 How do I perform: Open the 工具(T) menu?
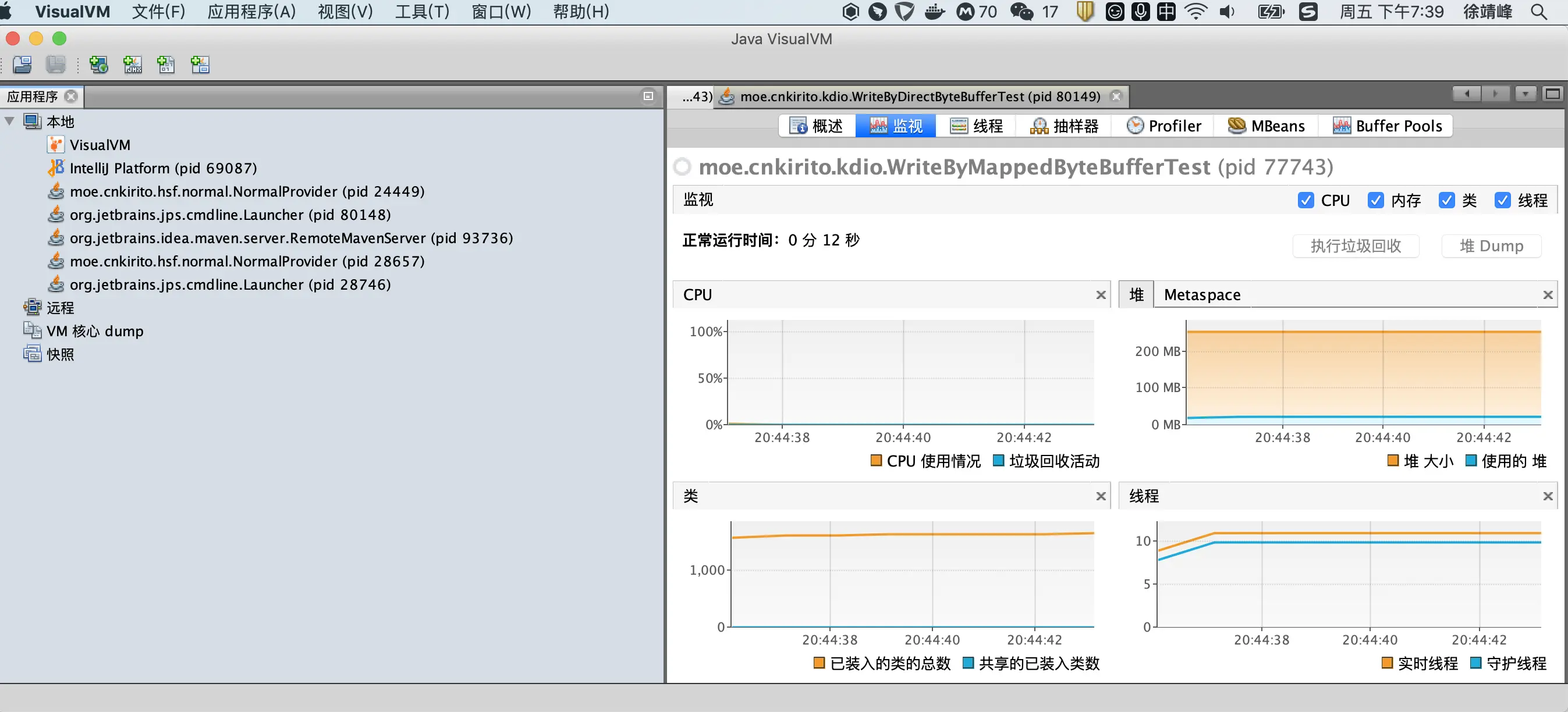click(422, 12)
